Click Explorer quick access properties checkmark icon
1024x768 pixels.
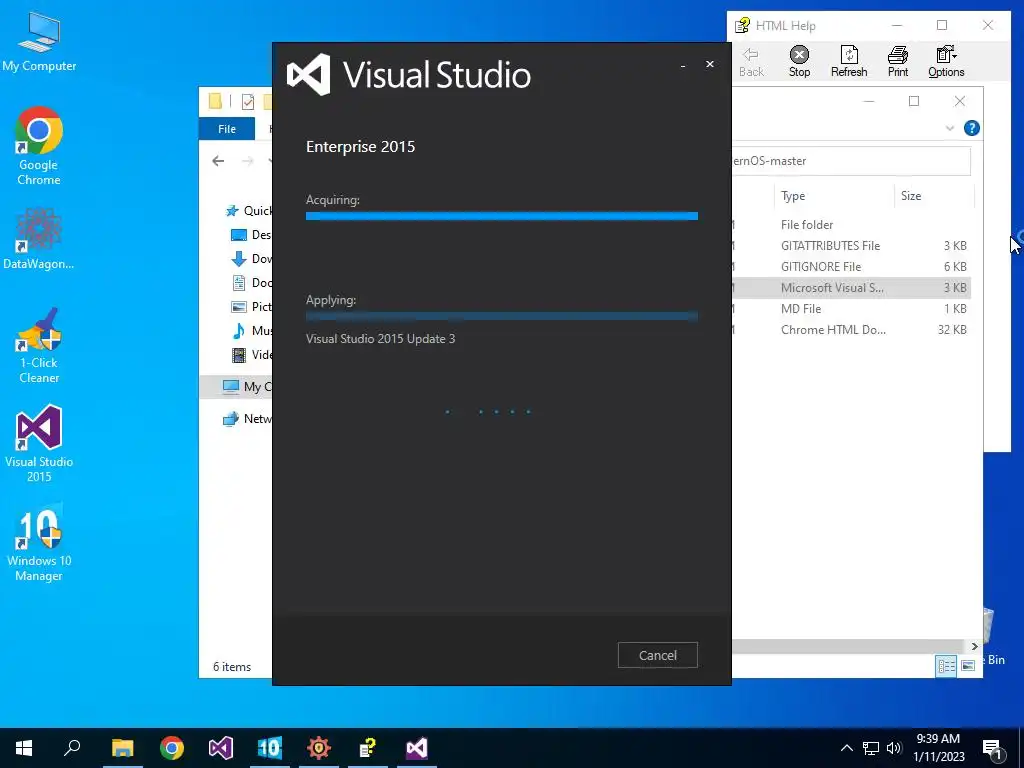click(x=248, y=101)
